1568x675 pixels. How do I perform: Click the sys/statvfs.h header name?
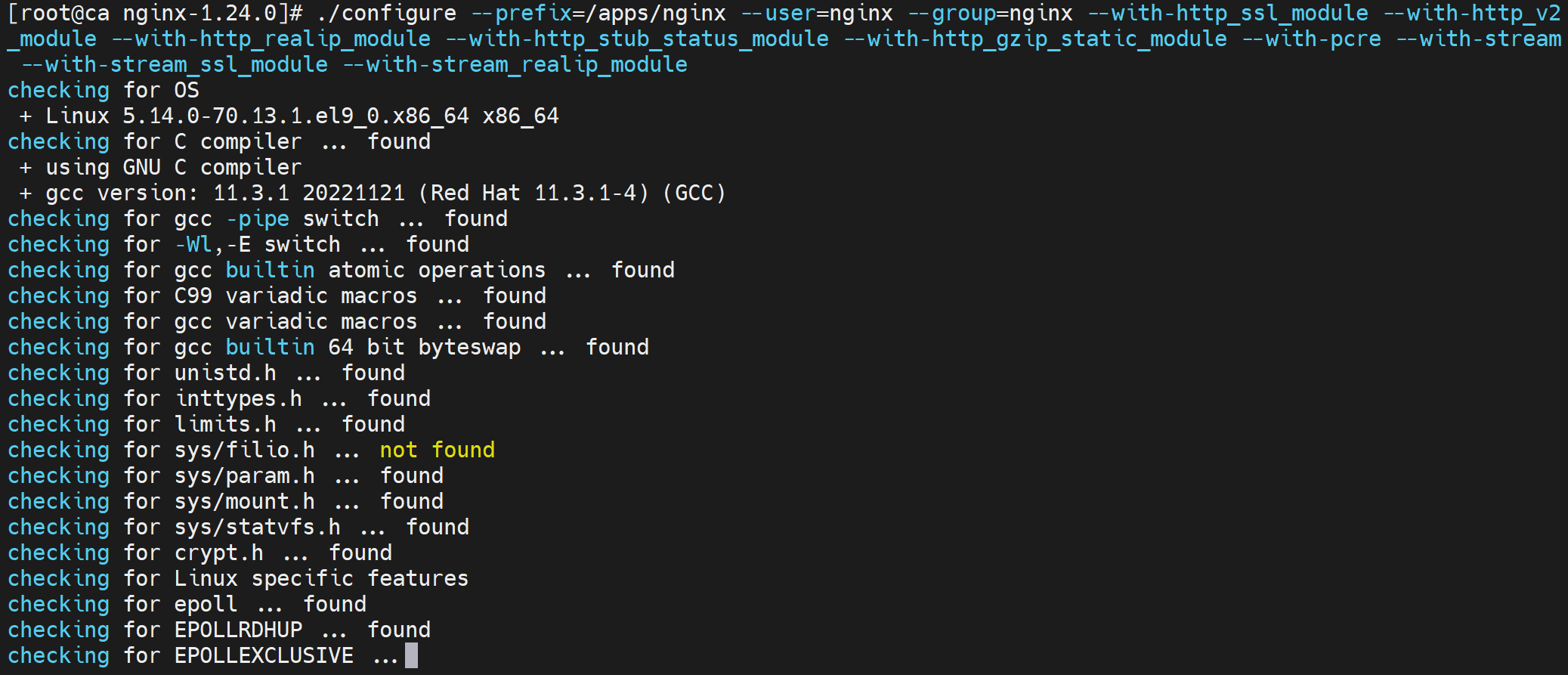pos(257,528)
